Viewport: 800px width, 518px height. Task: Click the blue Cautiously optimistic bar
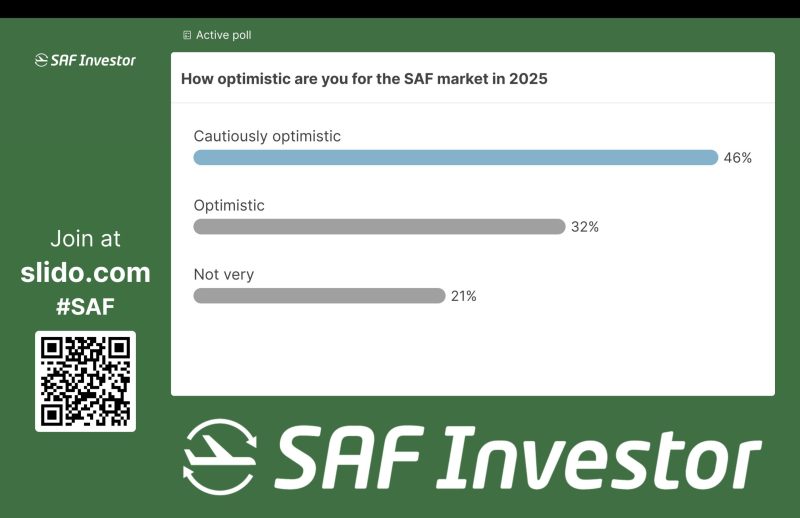click(455, 157)
